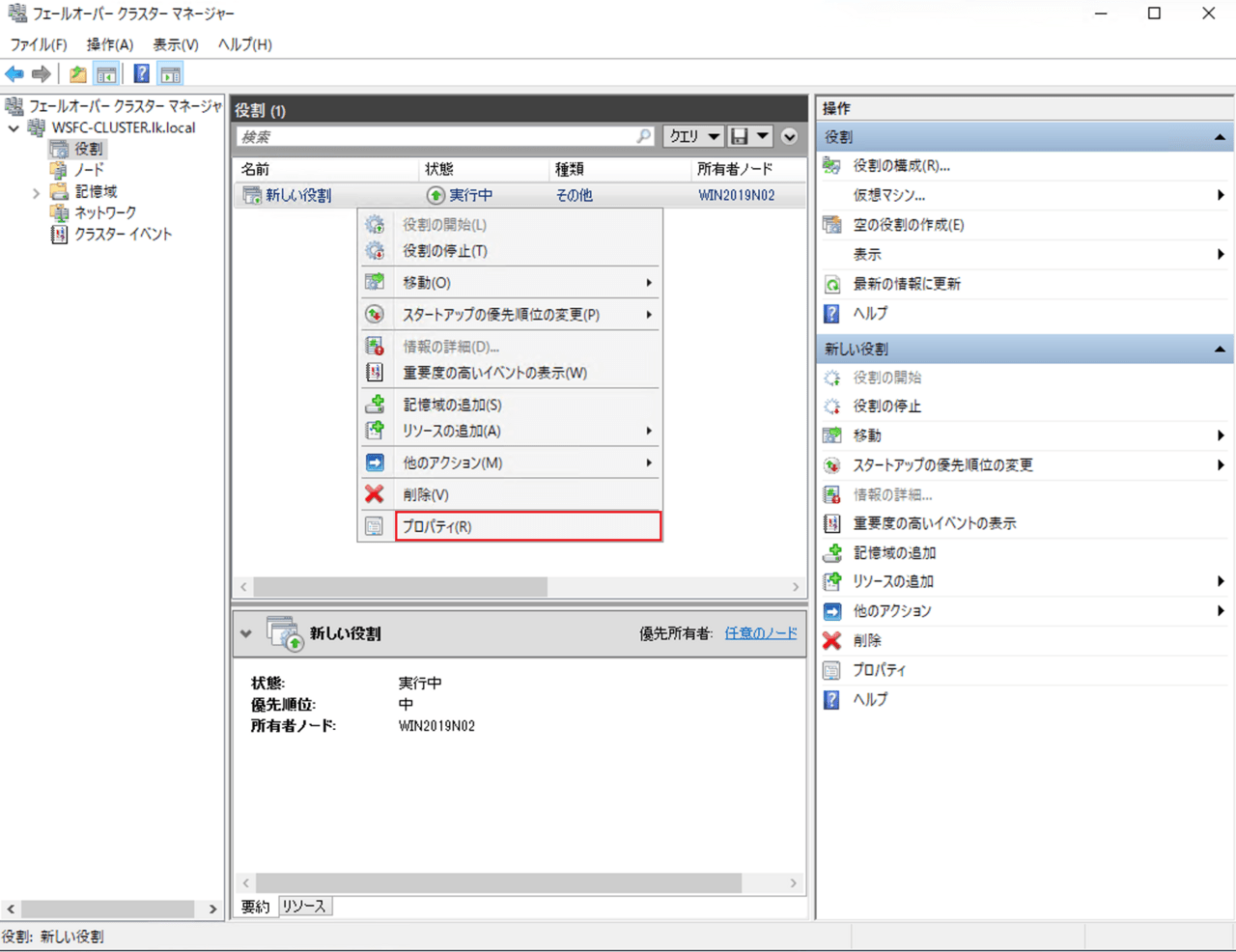
Task: Click the ヘルプ icon under 新しい役割 section
Action: 831,699
